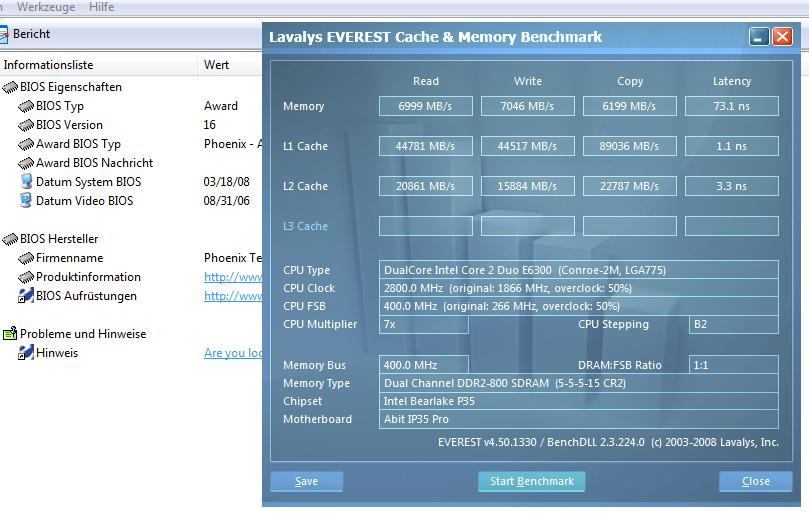Click the date value 08/31/06

pyautogui.click(x=226, y=201)
